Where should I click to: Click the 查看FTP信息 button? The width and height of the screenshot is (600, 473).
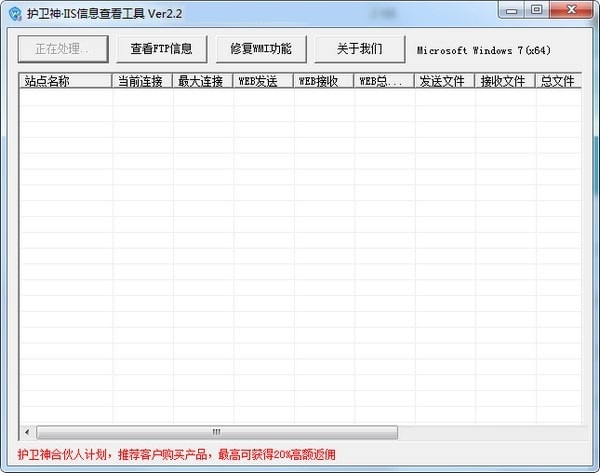[161, 48]
